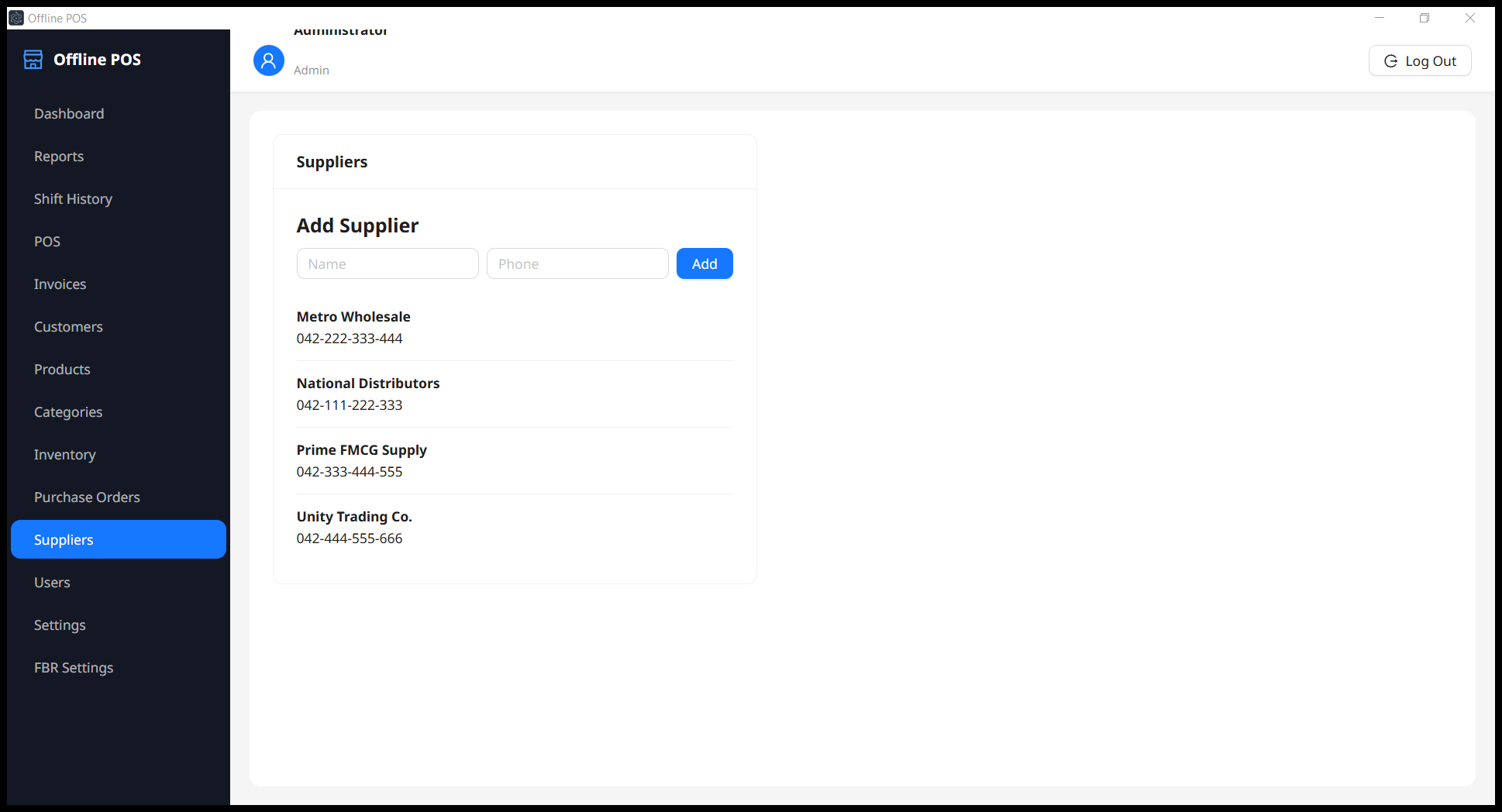Click phone number 042-111-222-333
Image resolution: width=1502 pixels, height=812 pixels.
(x=350, y=405)
